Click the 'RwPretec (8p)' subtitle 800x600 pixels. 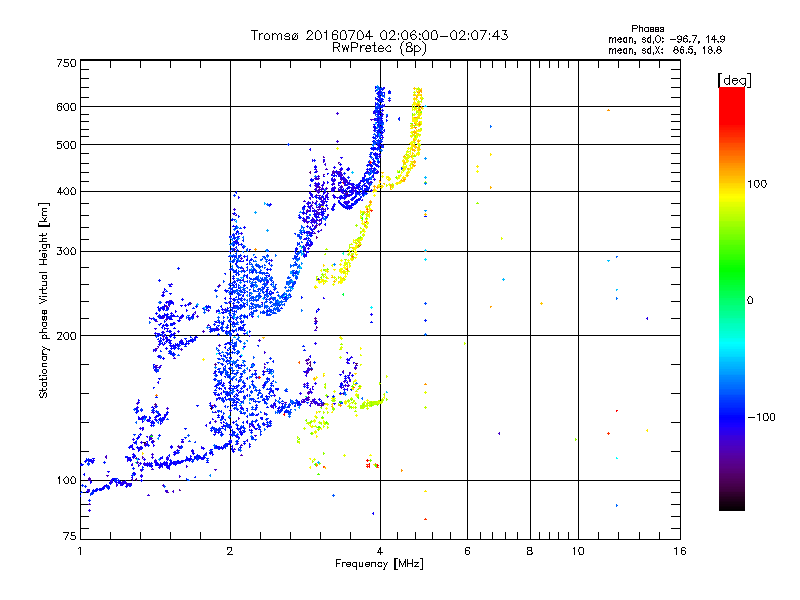pyautogui.click(x=379, y=48)
